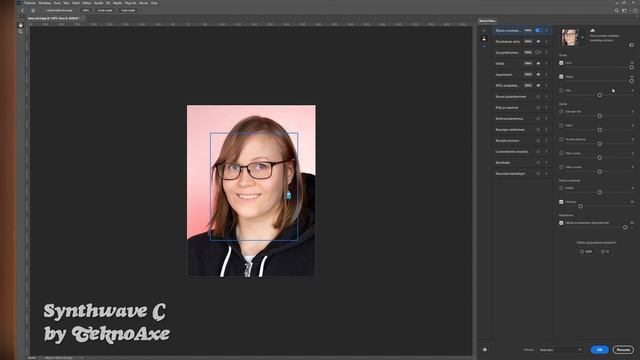This screenshot has height=360, width=640.
Task: Expand arrow on Hiusten paksuus row
Action: tap(633, 139)
